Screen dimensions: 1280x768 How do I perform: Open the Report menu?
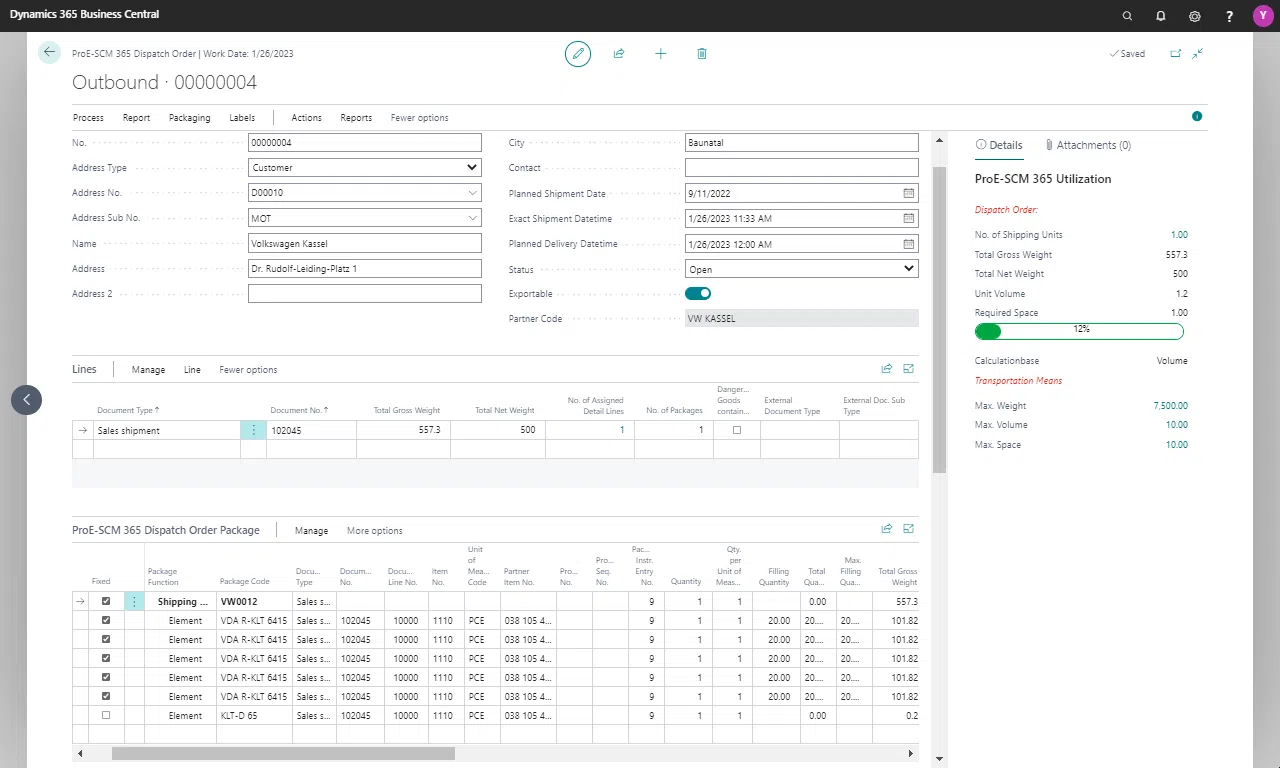[136, 118]
